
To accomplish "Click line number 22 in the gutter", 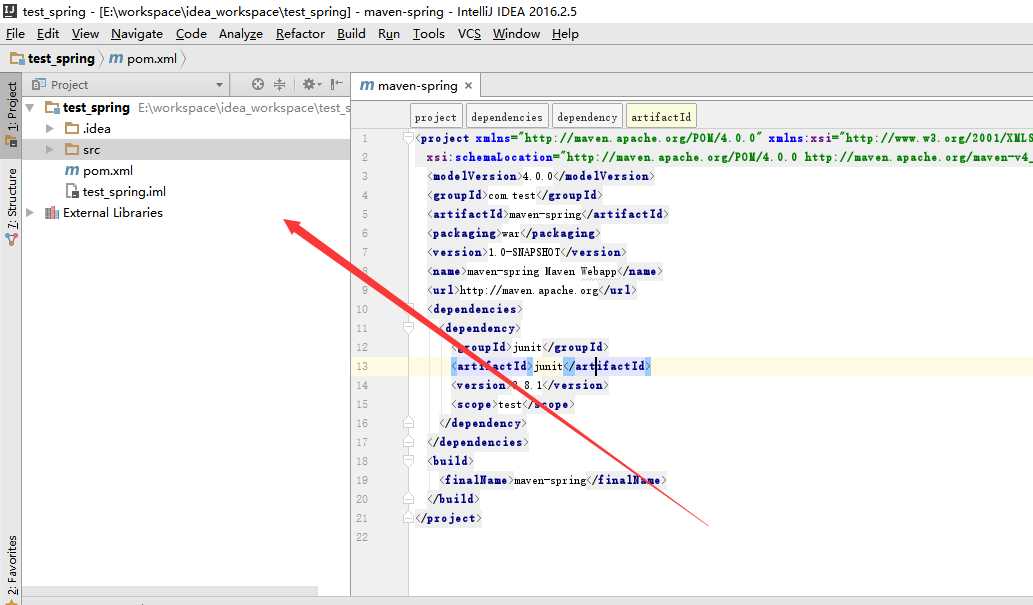I will [x=362, y=537].
